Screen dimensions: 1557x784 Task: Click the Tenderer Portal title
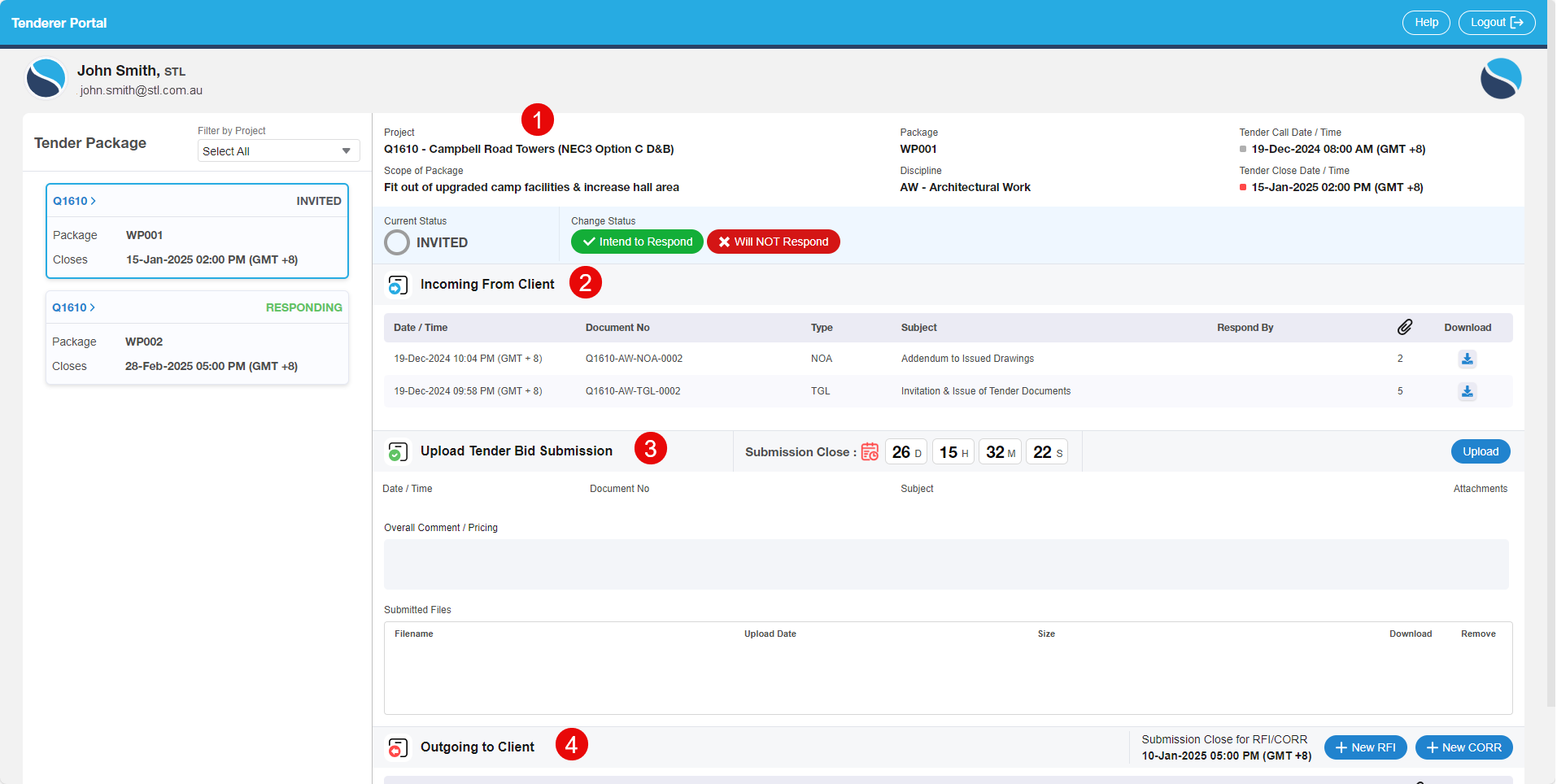(59, 23)
